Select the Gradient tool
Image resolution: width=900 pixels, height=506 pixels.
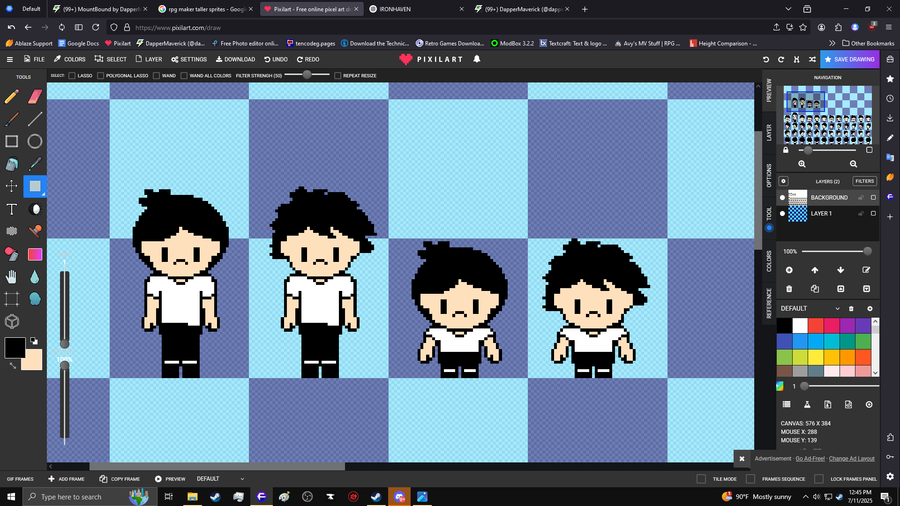point(35,254)
